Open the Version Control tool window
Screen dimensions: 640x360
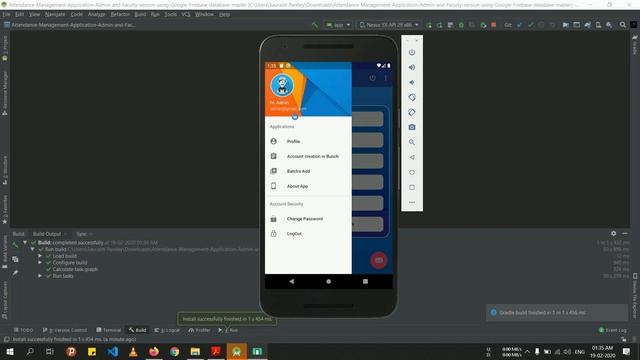(x=65, y=330)
